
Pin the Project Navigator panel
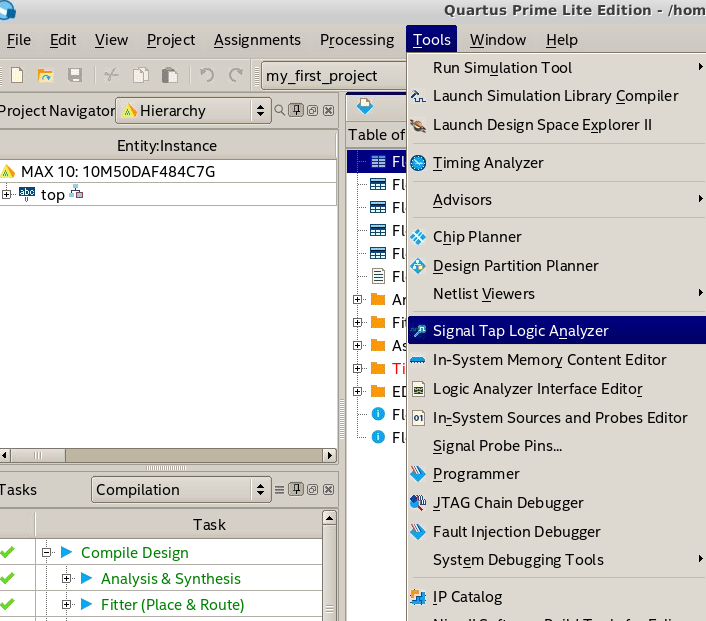[x=296, y=110]
